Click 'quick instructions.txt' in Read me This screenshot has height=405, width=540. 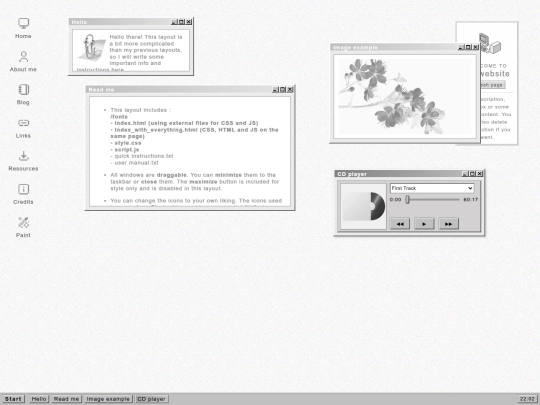tap(144, 156)
